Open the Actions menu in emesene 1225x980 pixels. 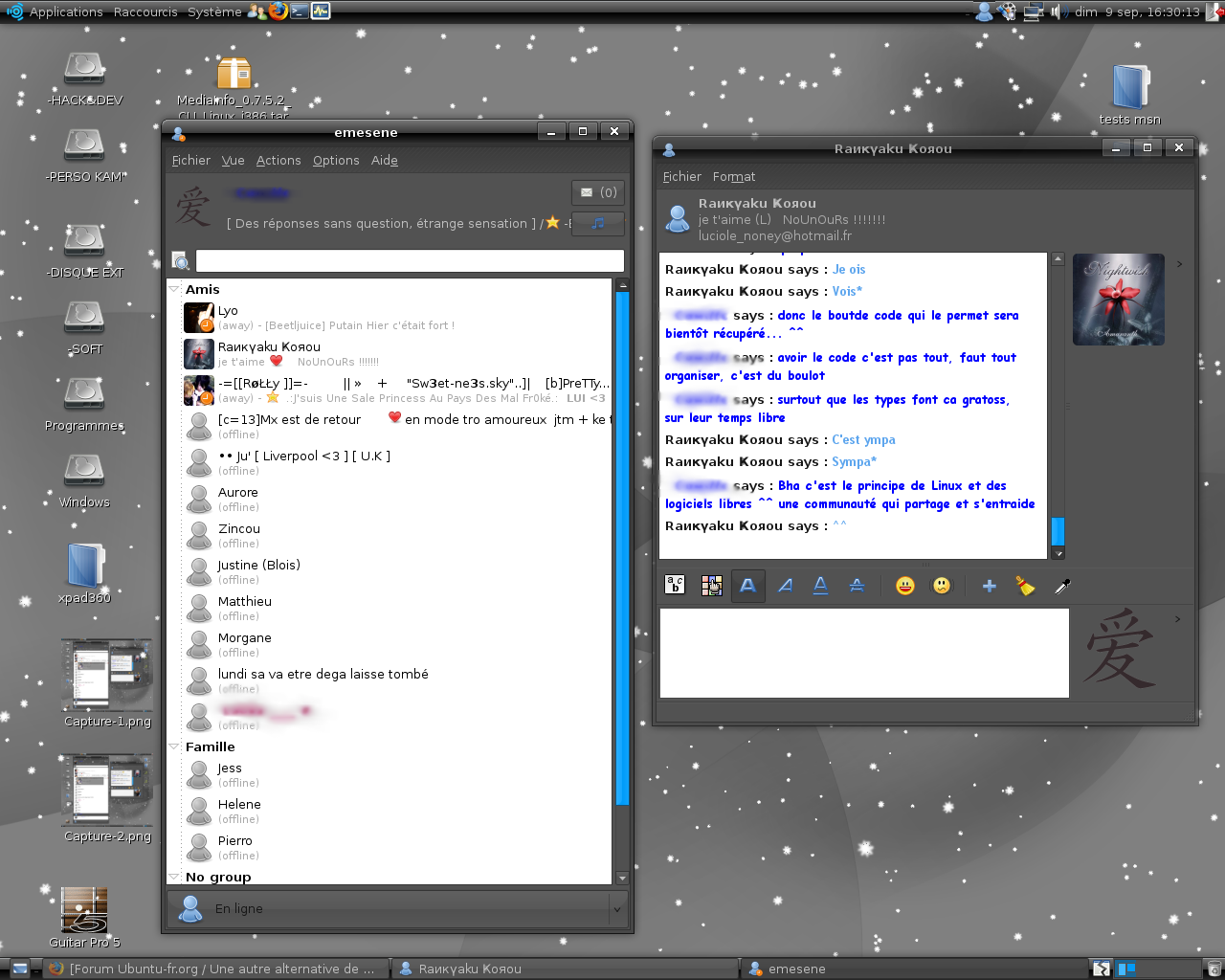point(278,161)
